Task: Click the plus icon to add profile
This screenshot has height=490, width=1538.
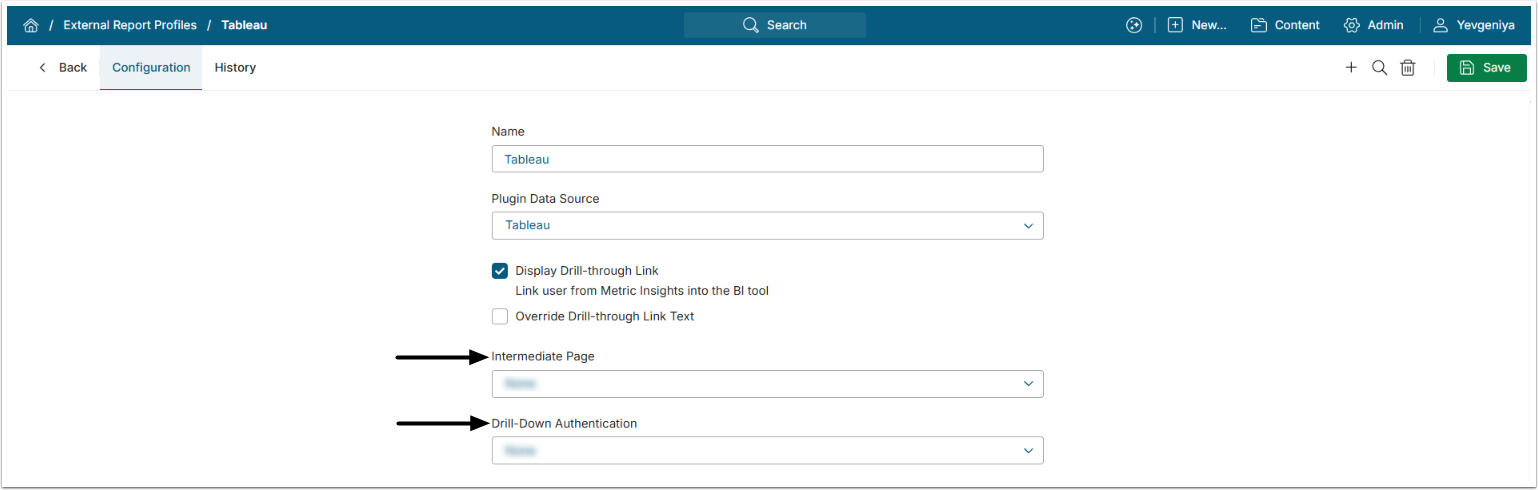Action: (x=1351, y=68)
